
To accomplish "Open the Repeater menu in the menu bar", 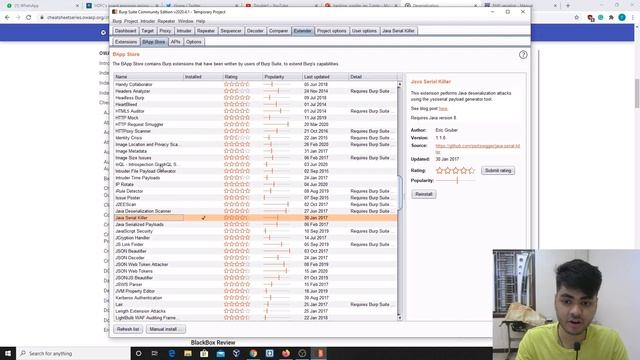I will tap(166, 21).
